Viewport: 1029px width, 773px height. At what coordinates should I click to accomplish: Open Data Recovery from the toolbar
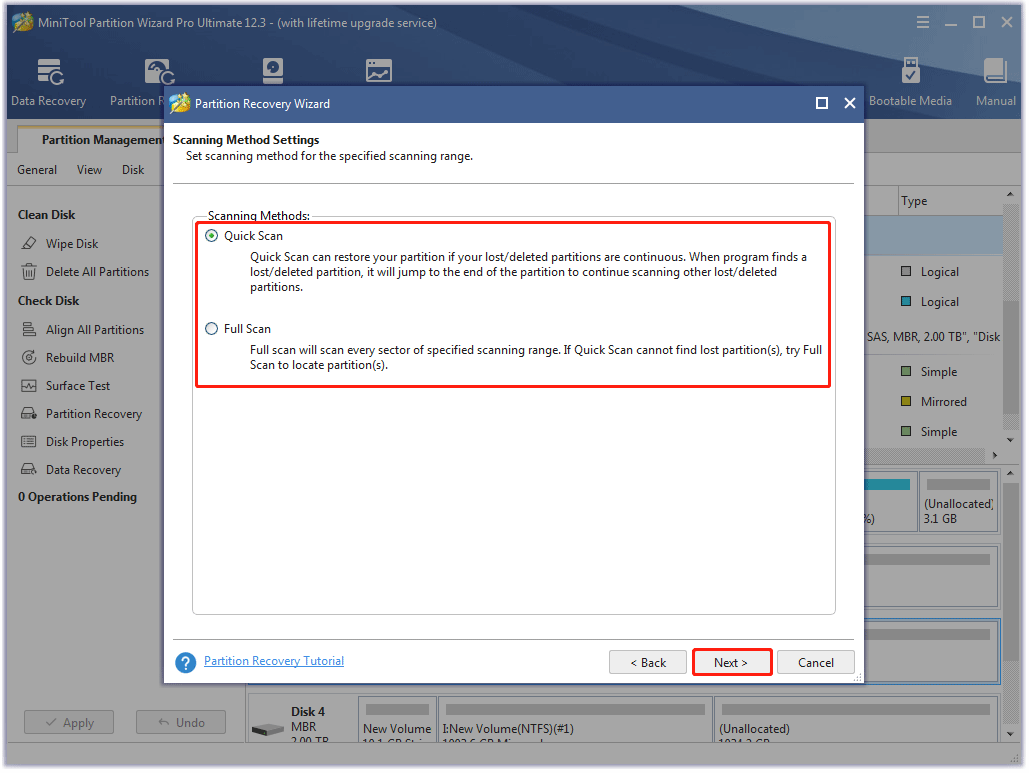48,82
